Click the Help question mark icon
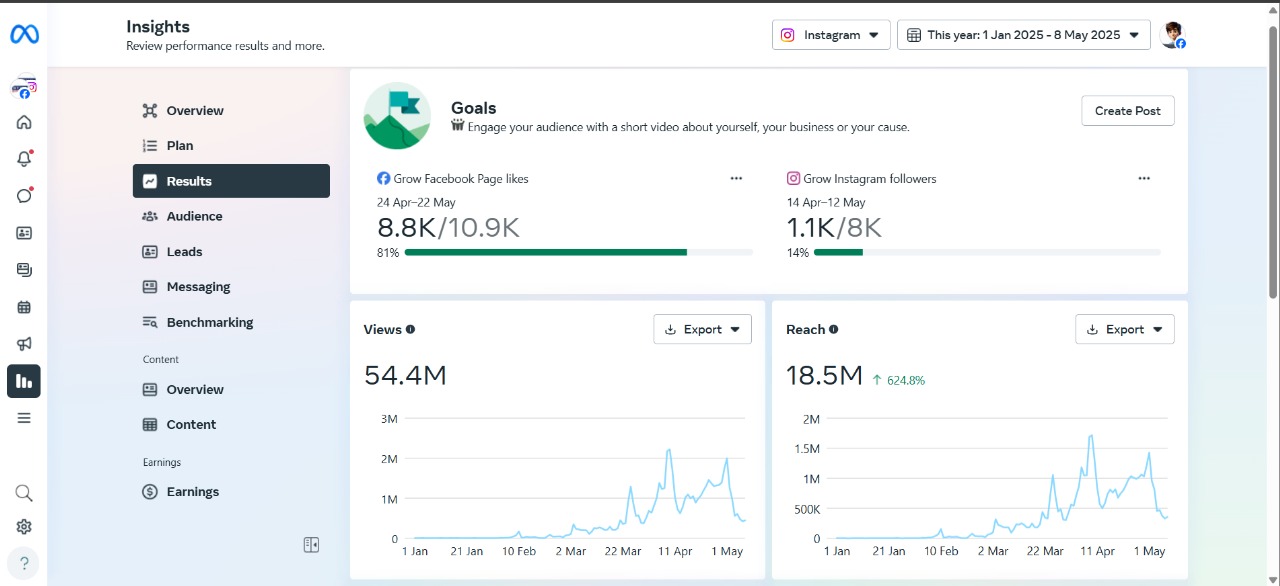This screenshot has width=1280, height=586. click(24, 562)
